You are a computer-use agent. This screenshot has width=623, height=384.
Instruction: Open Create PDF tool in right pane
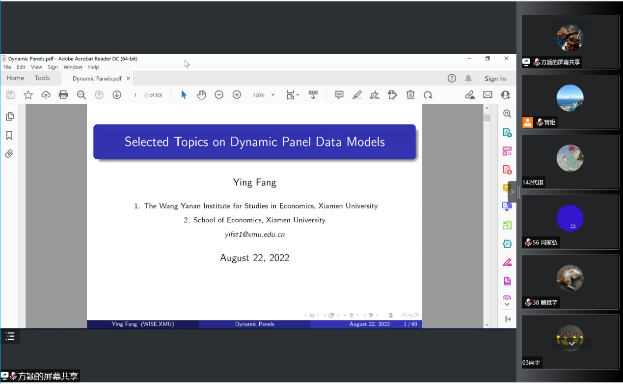(507, 170)
